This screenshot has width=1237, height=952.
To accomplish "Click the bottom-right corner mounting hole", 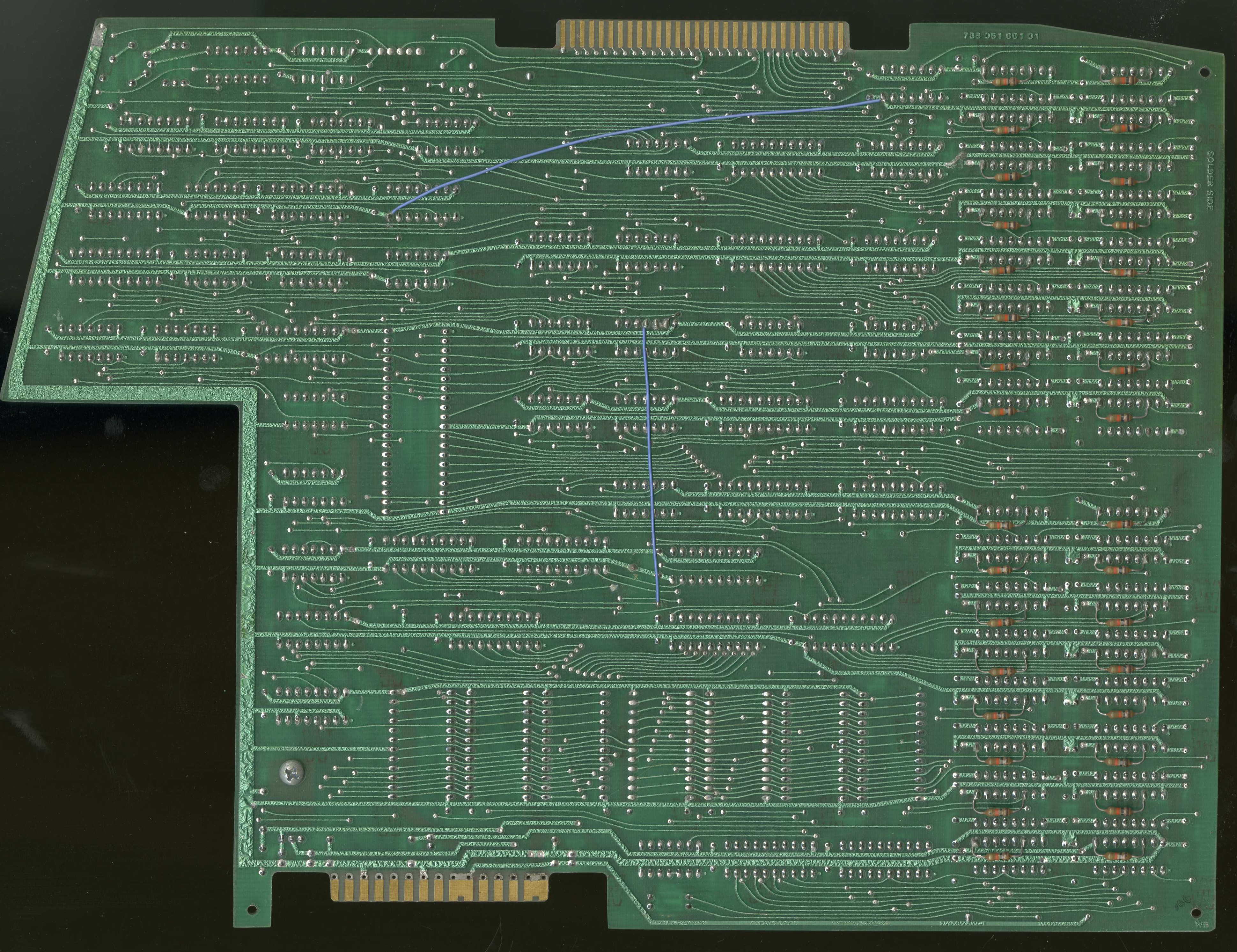I will coord(1196,913).
